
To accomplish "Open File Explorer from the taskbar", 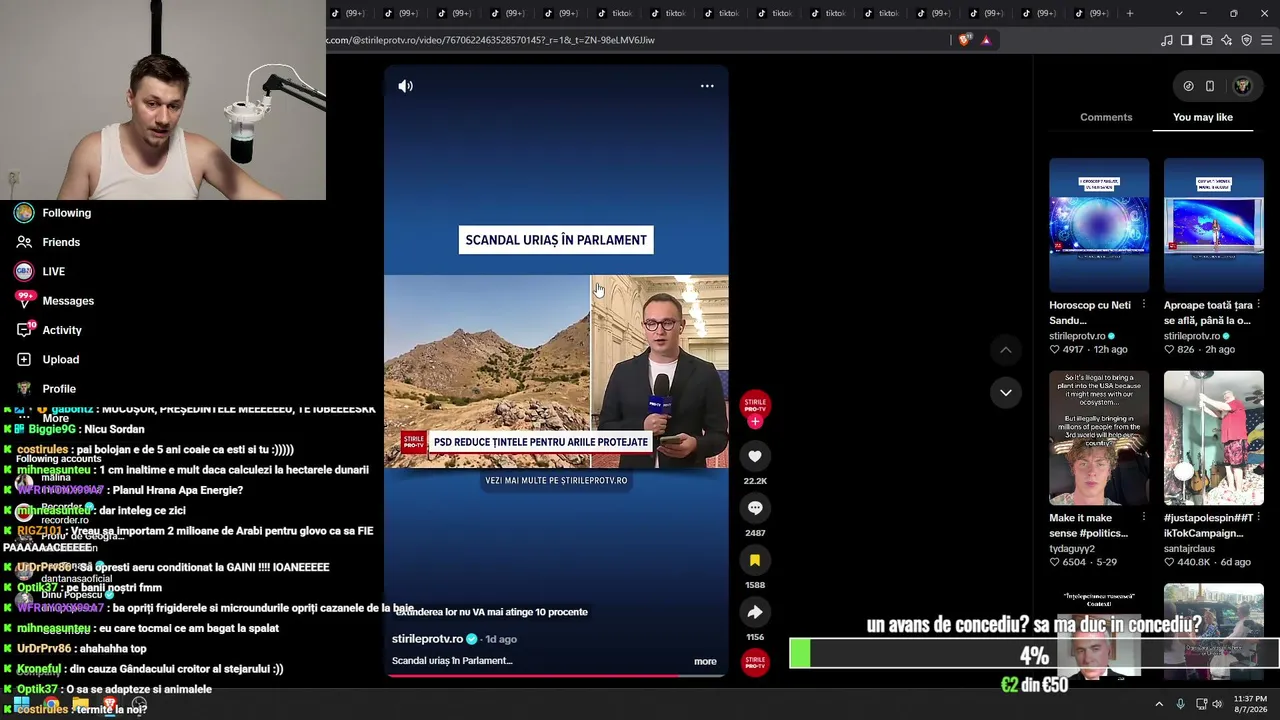I will point(80,704).
